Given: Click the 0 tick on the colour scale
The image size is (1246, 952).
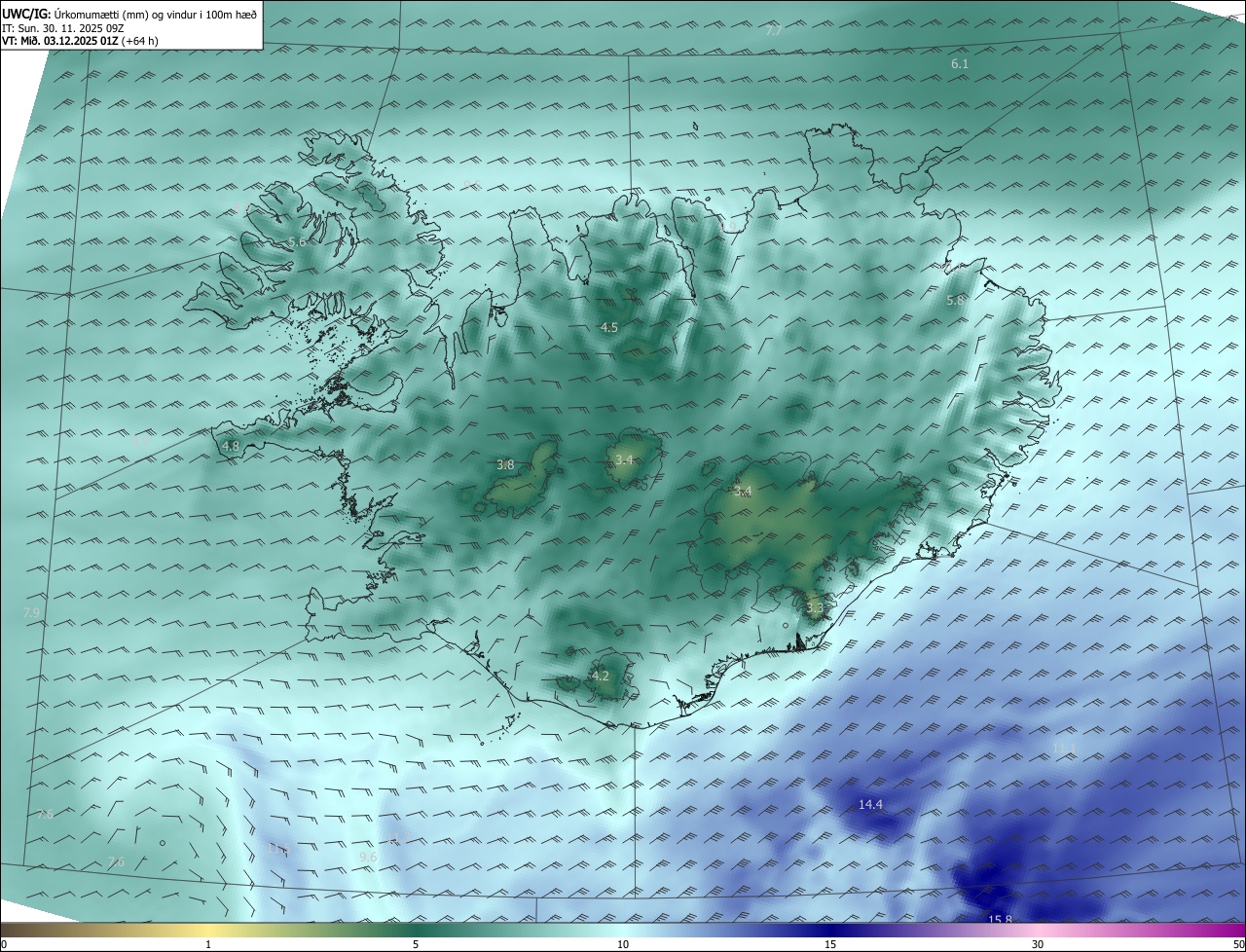Looking at the screenshot, I should coord(4,944).
